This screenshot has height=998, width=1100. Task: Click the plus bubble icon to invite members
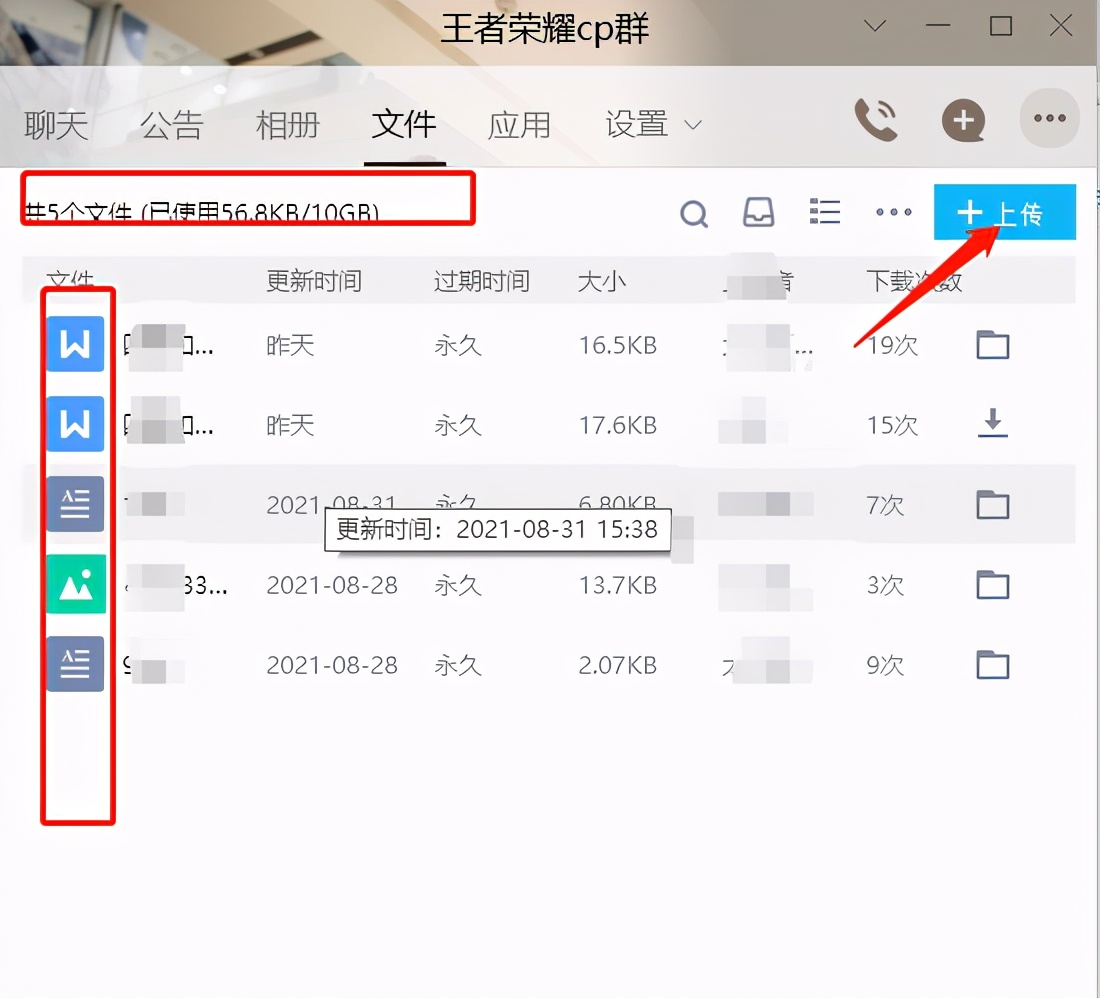(963, 119)
